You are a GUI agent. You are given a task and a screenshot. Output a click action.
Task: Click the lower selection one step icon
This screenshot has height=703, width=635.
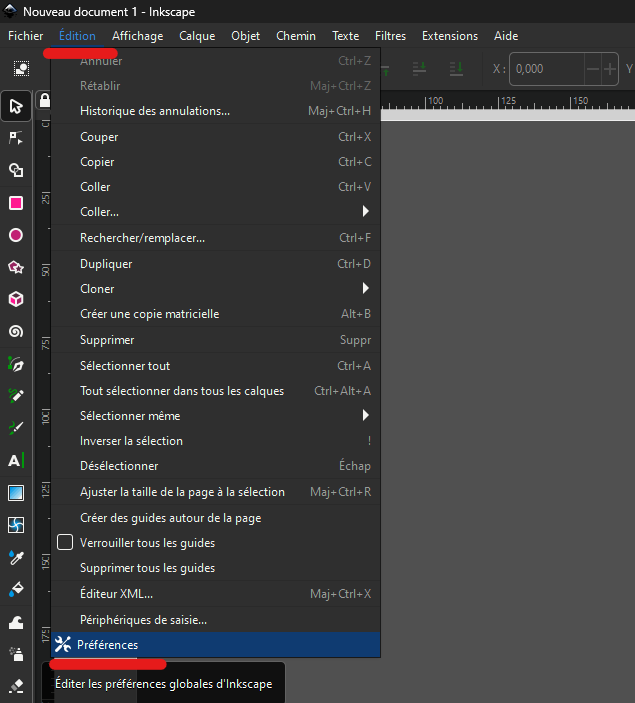419,69
